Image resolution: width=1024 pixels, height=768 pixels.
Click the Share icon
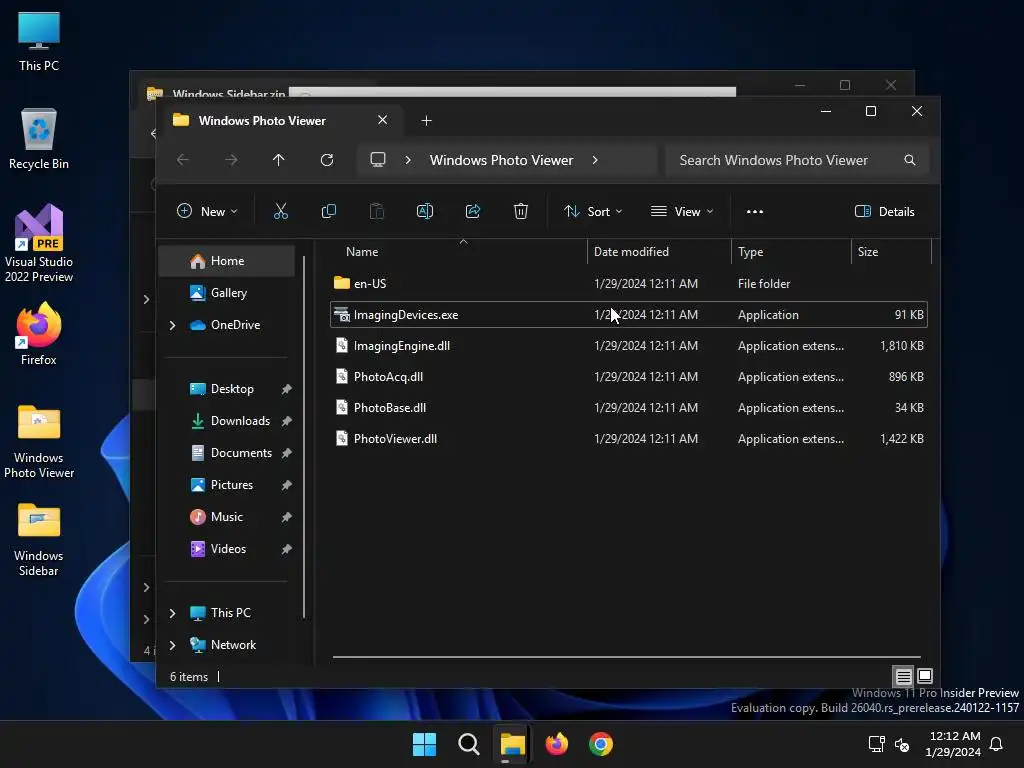[x=473, y=212]
